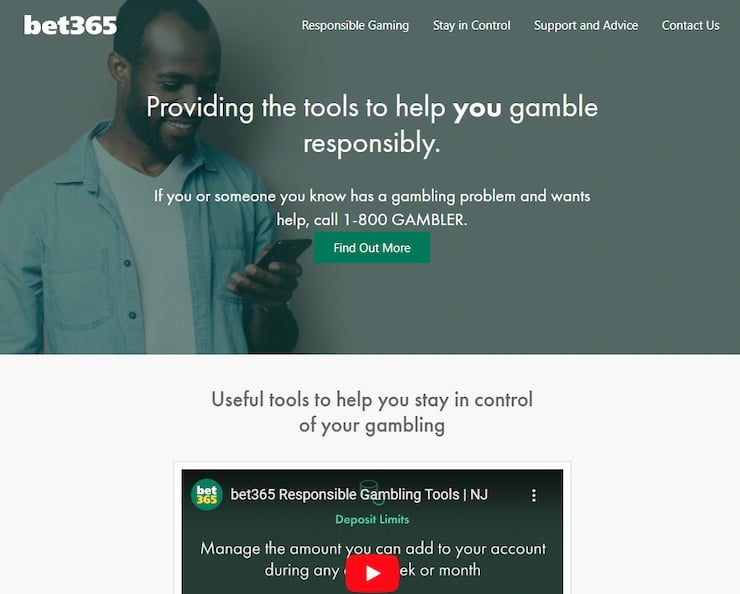
Task: Click the Deposit Limits caption in video
Action: [x=372, y=519]
